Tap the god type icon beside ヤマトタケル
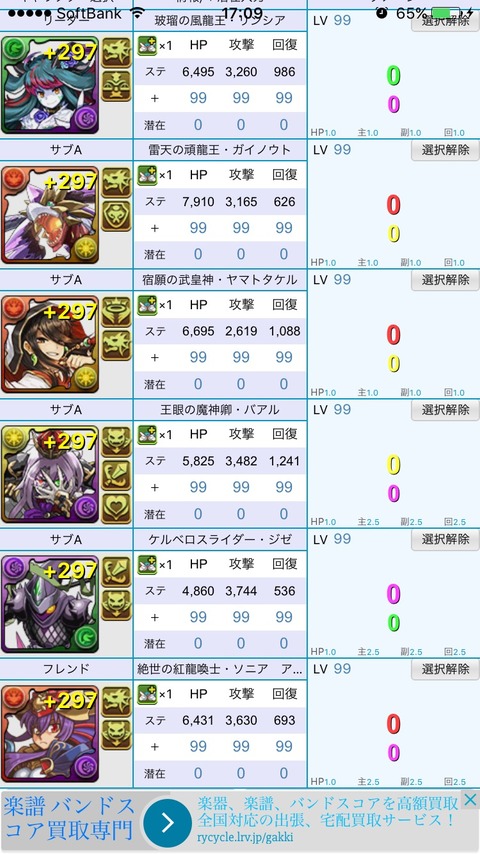This screenshot has width=480, height=854. [x=116, y=313]
